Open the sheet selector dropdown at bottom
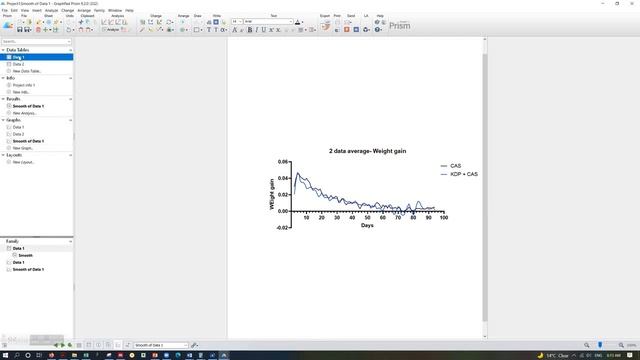 [x=185, y=345]
